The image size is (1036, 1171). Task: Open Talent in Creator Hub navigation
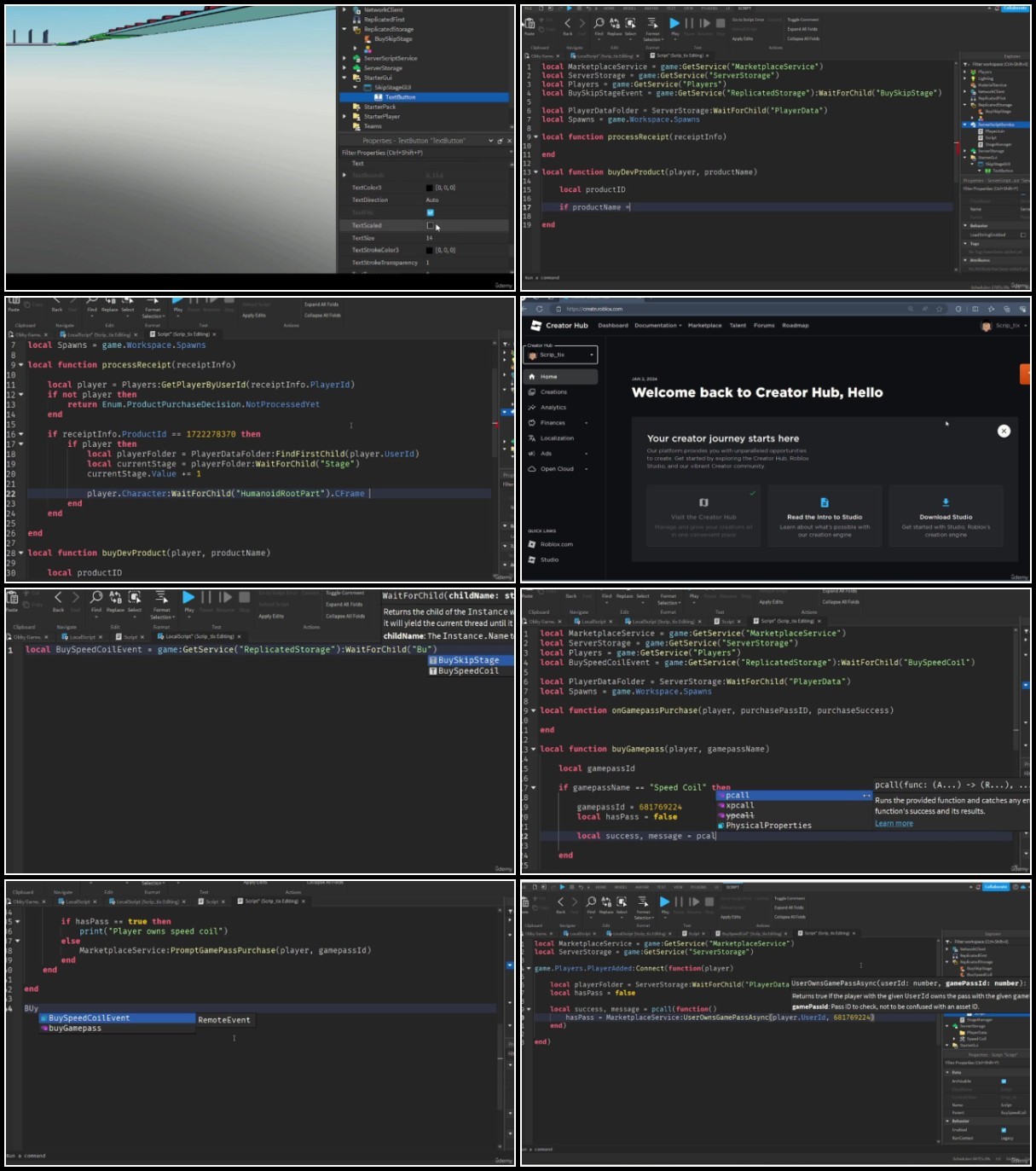[738, 325]
